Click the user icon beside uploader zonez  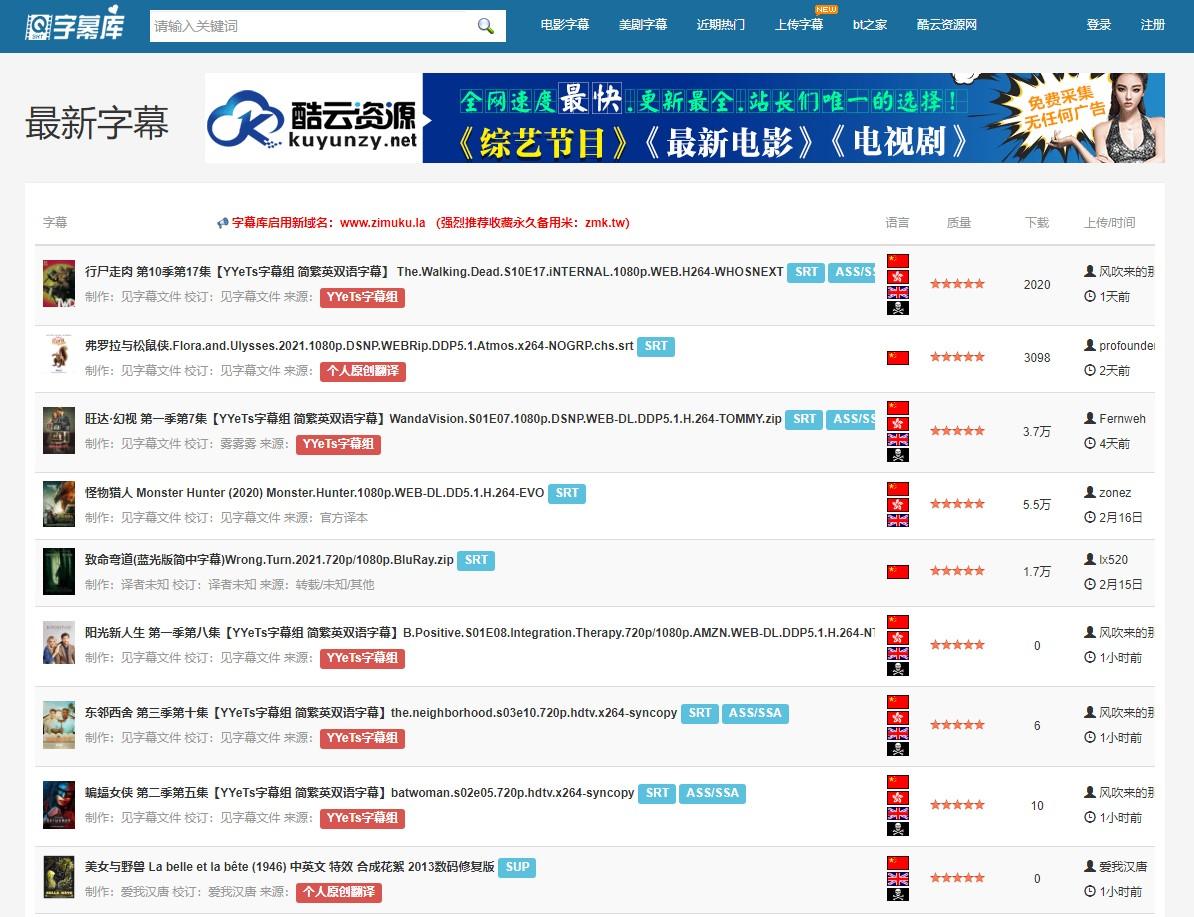click(1090, 492)
